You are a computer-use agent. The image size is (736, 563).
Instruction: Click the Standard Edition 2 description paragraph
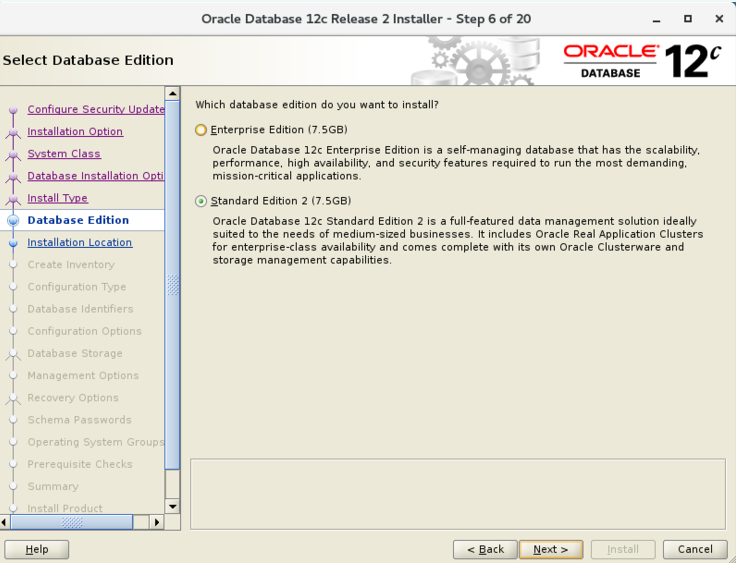pyautogui.click(x=458, y=240)
